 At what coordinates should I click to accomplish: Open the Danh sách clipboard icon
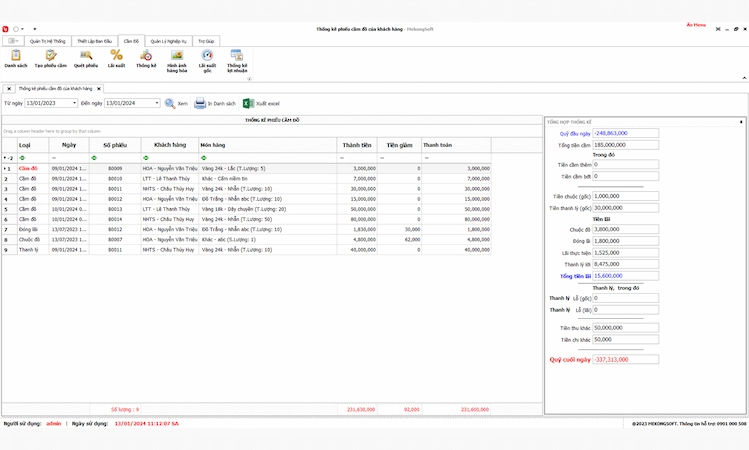click(x=16, y=55)
